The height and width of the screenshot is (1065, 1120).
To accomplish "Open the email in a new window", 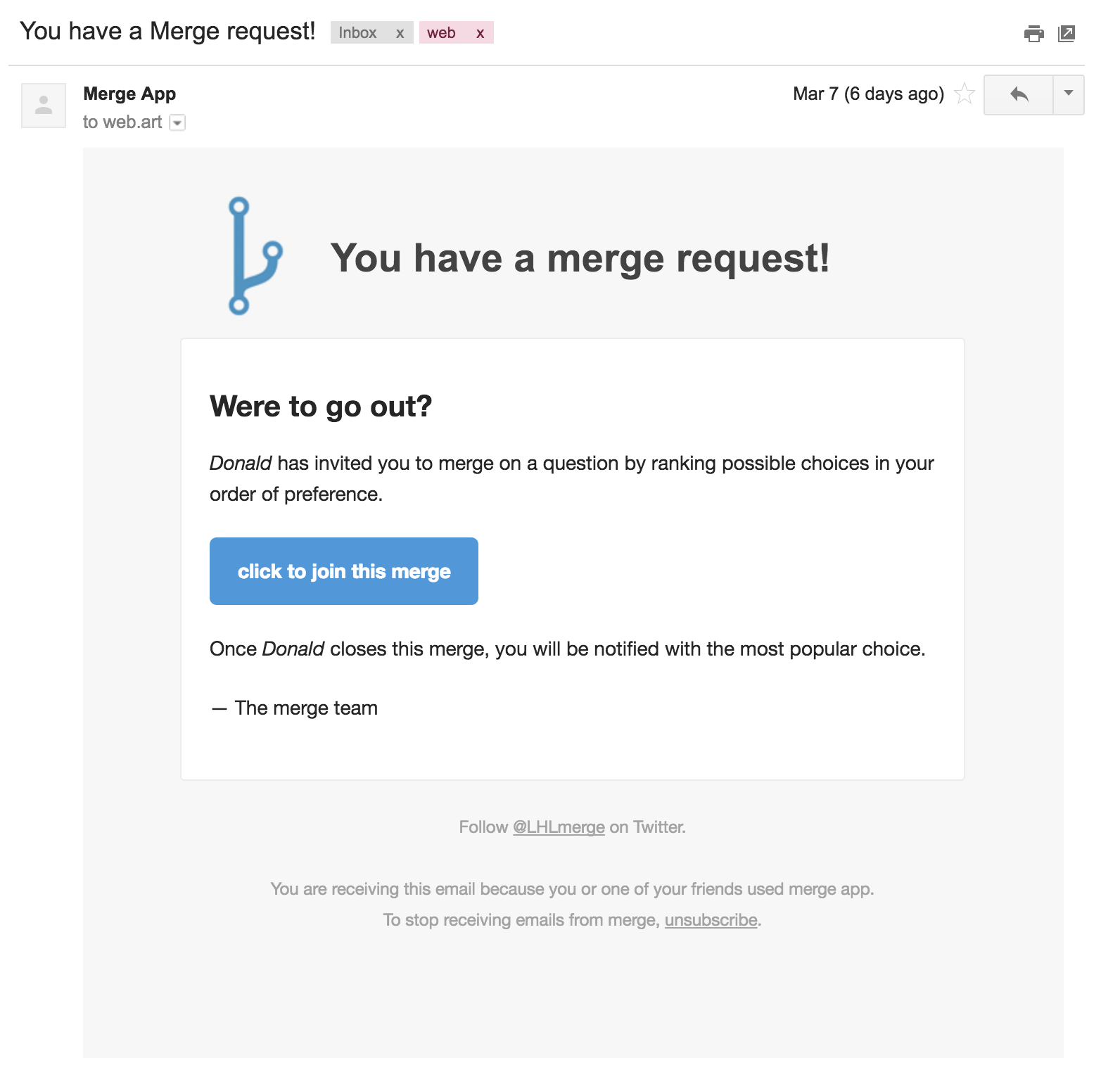I will click(x=1067, y=33).
